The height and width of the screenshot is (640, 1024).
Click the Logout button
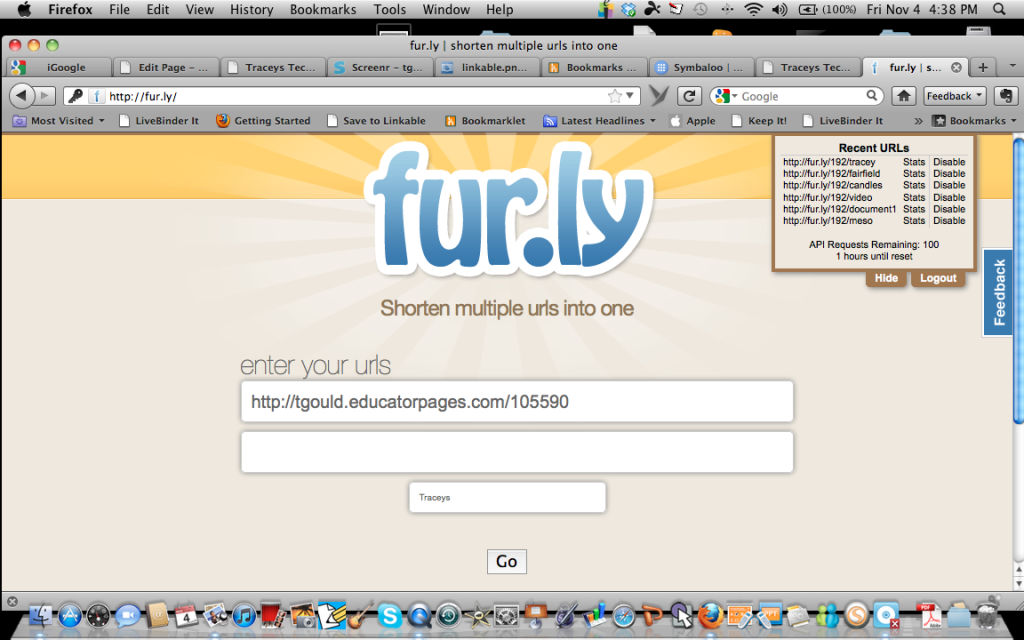[x=938, y=278]
